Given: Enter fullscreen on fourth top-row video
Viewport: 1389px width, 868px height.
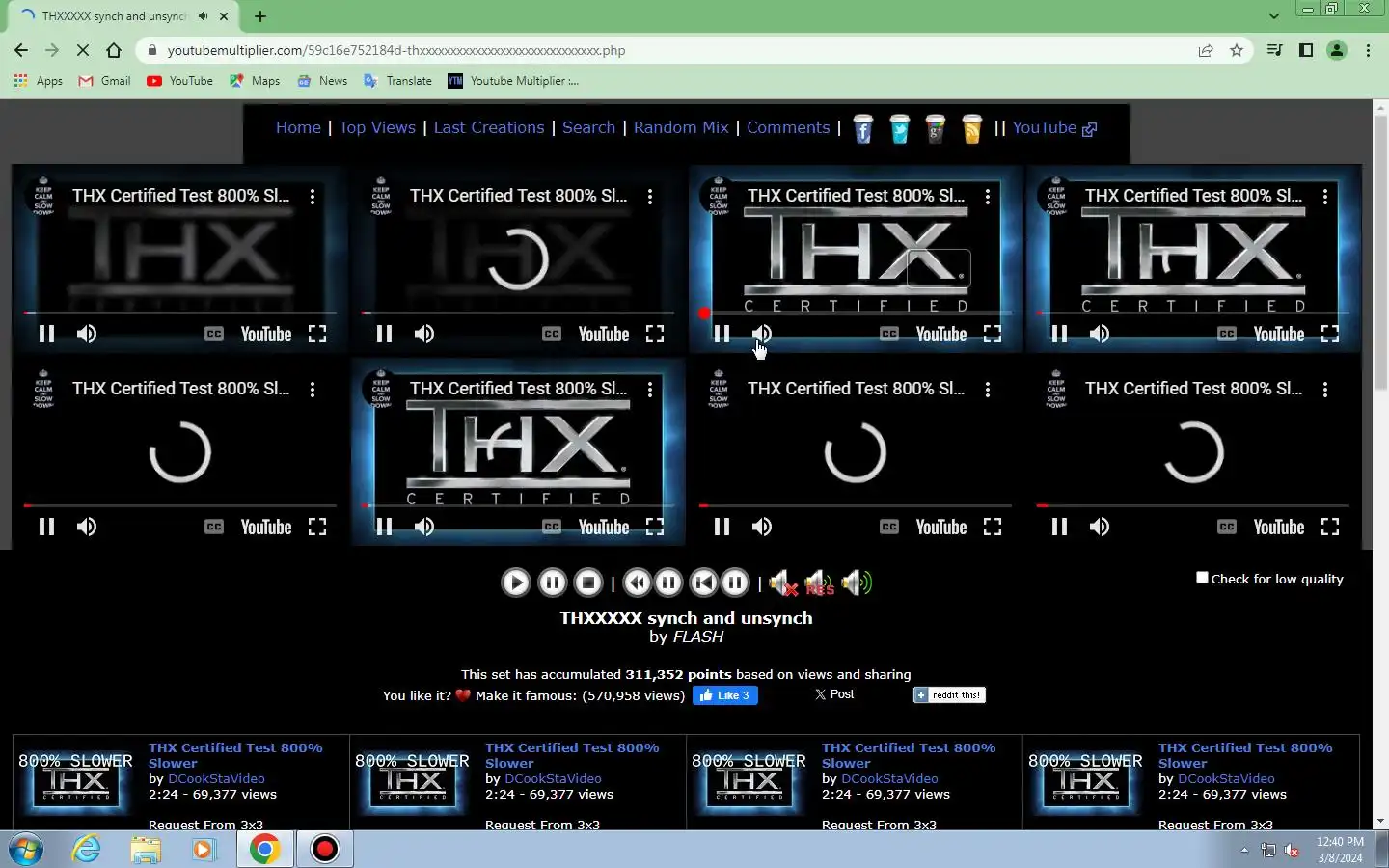Looking at the screenshot, I should pyautogui.click(x=1330, y=334).
